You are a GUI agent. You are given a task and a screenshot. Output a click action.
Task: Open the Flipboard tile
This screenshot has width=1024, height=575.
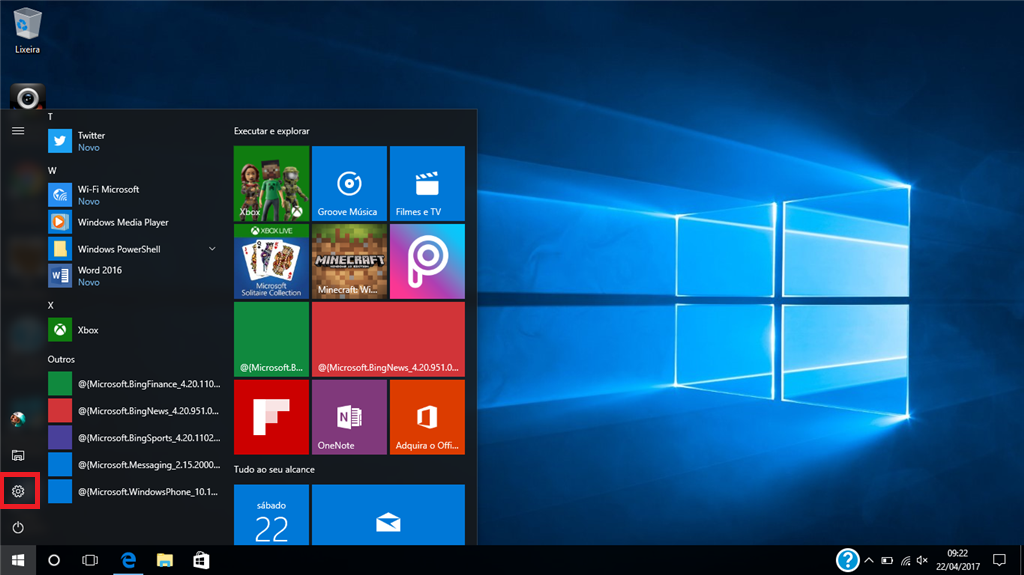pos(272,417)
